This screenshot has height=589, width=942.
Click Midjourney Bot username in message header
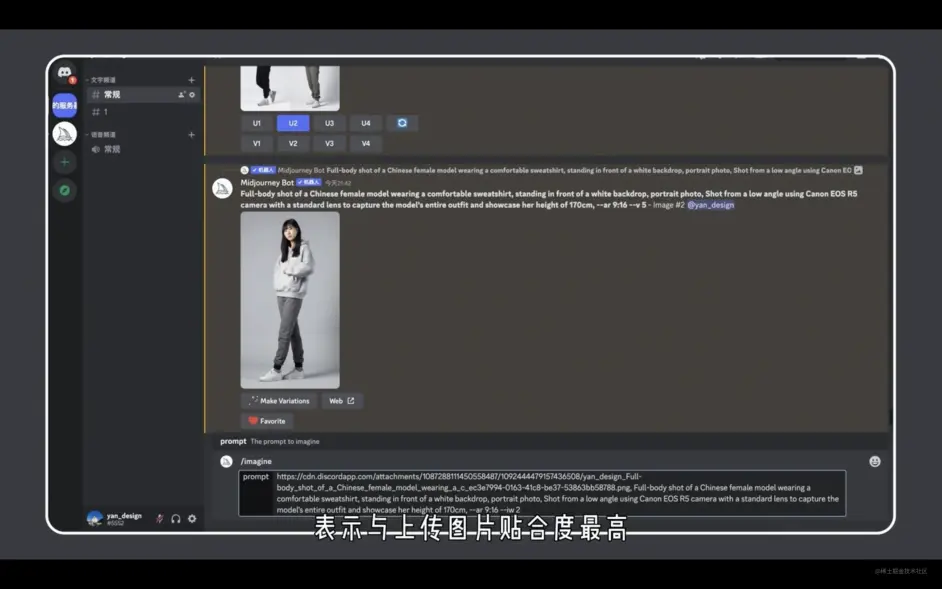pyautogui.click(x=267, y=183)
